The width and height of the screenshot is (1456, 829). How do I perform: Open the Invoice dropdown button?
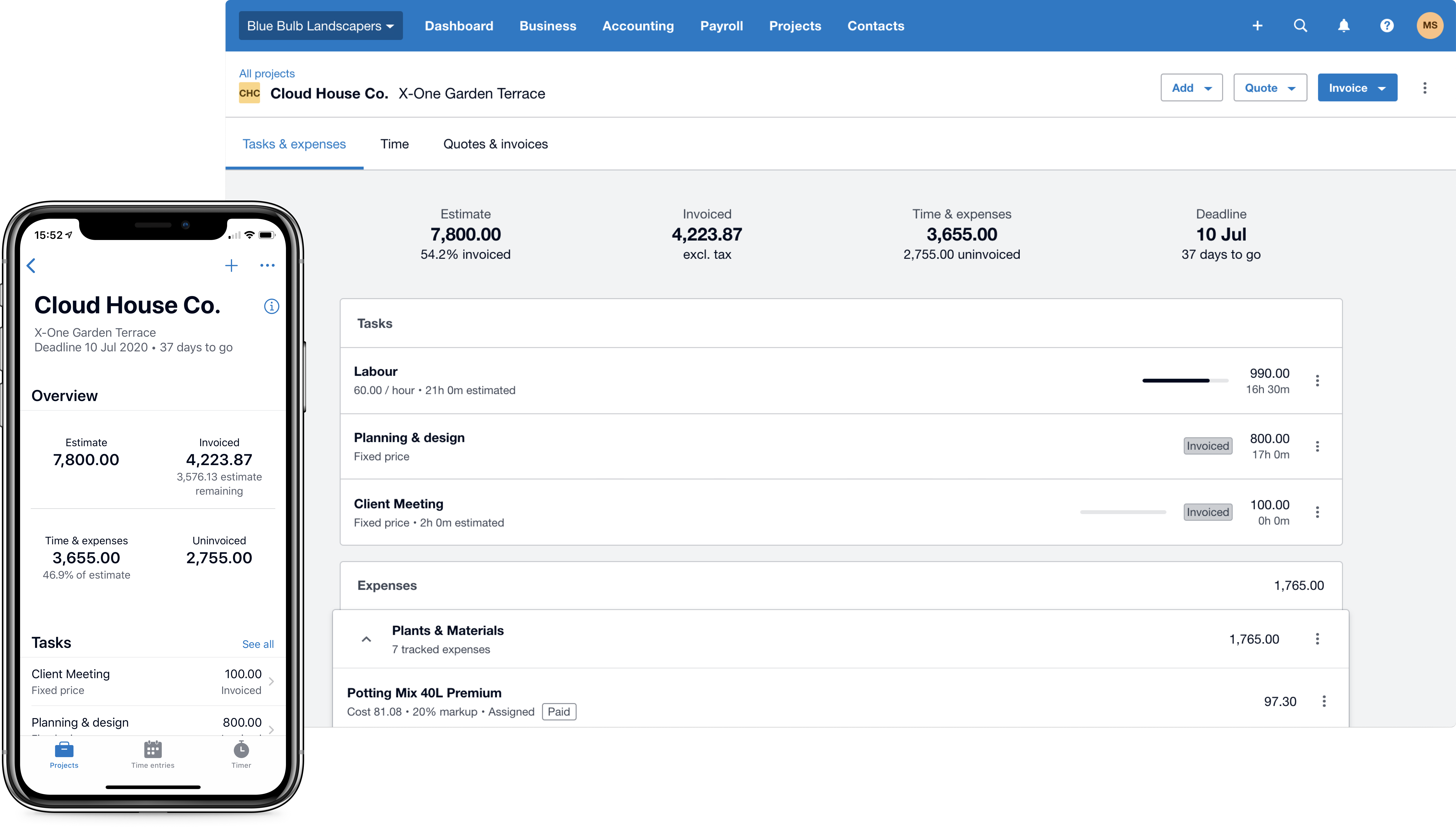click(x=1357, y=88)
